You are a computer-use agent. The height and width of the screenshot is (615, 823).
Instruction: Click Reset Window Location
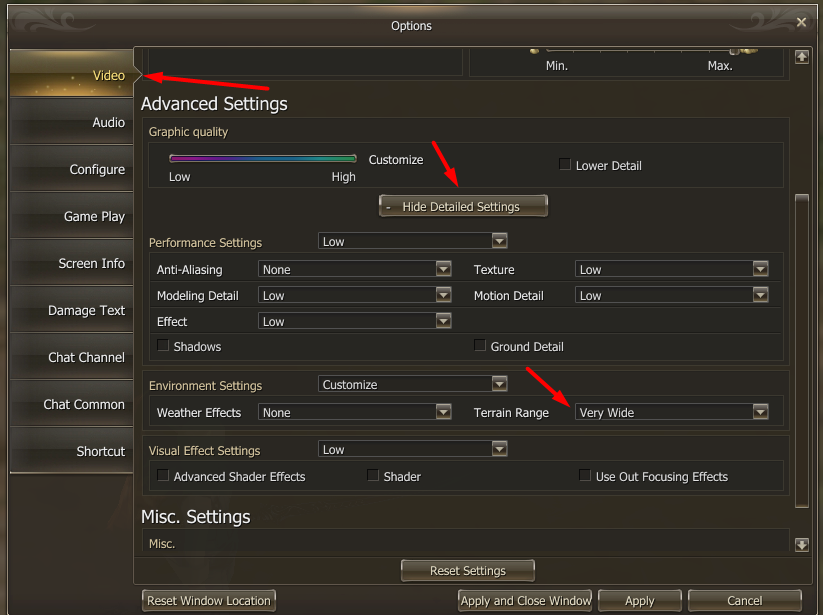coord(208,600)
